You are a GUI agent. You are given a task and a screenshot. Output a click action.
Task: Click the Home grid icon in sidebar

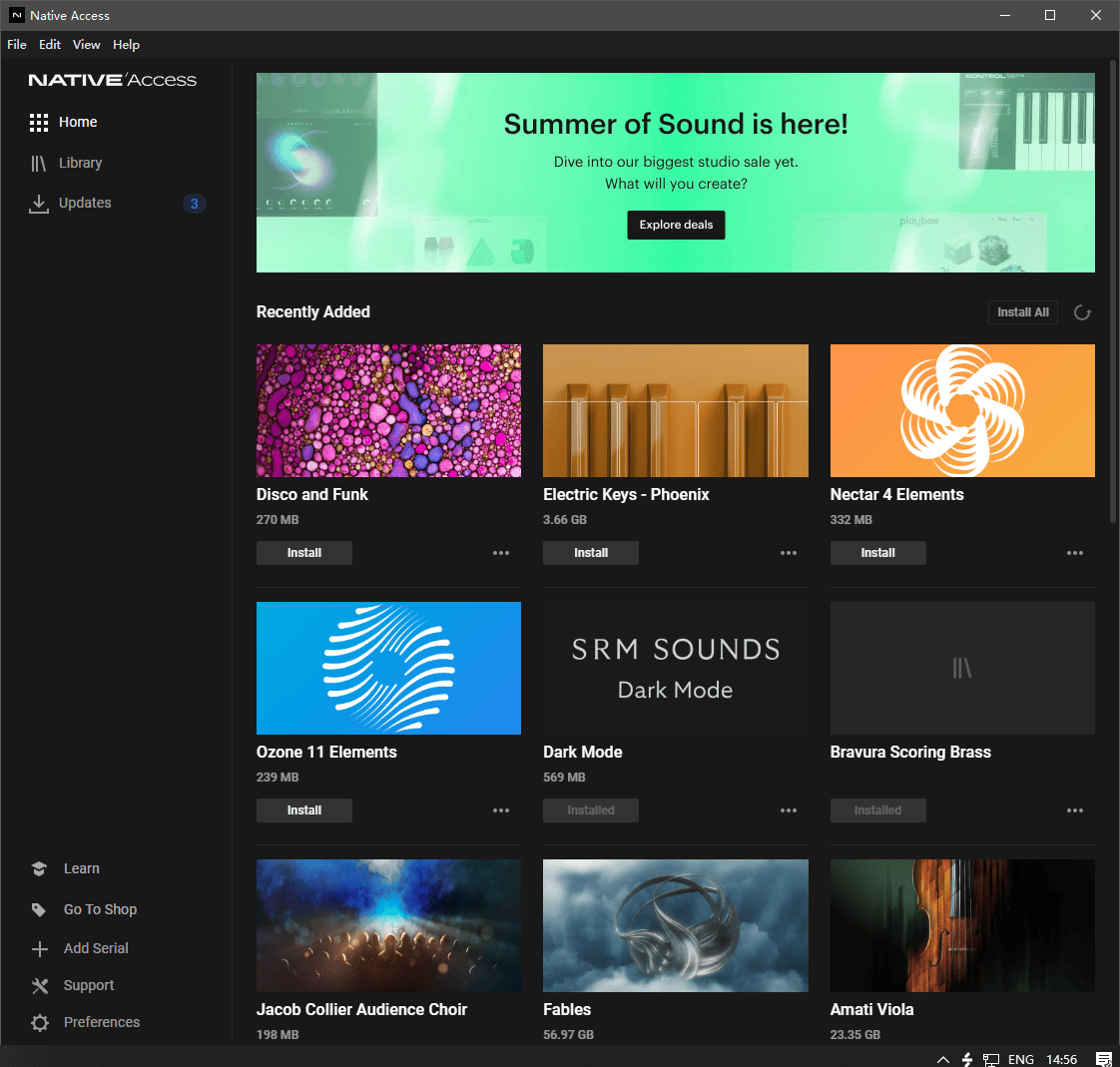point(39,122)
